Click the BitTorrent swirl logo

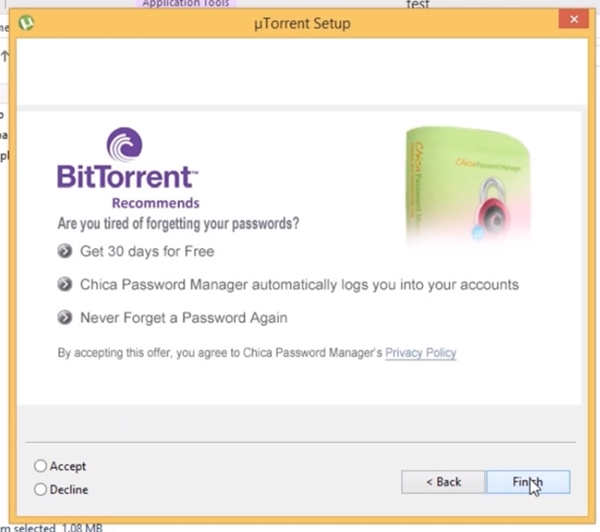[124, 145]
